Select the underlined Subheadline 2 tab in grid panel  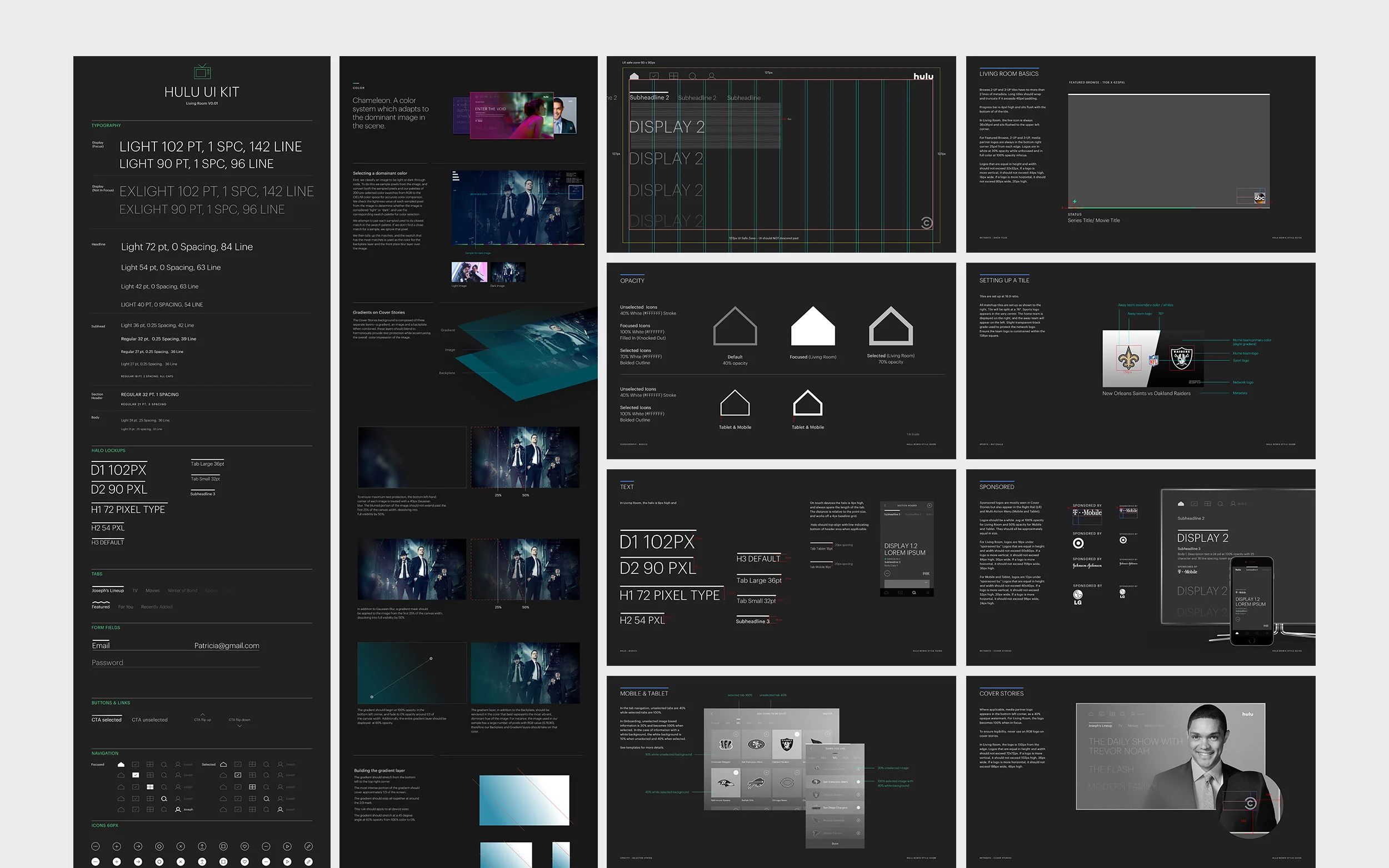(649, 97)
